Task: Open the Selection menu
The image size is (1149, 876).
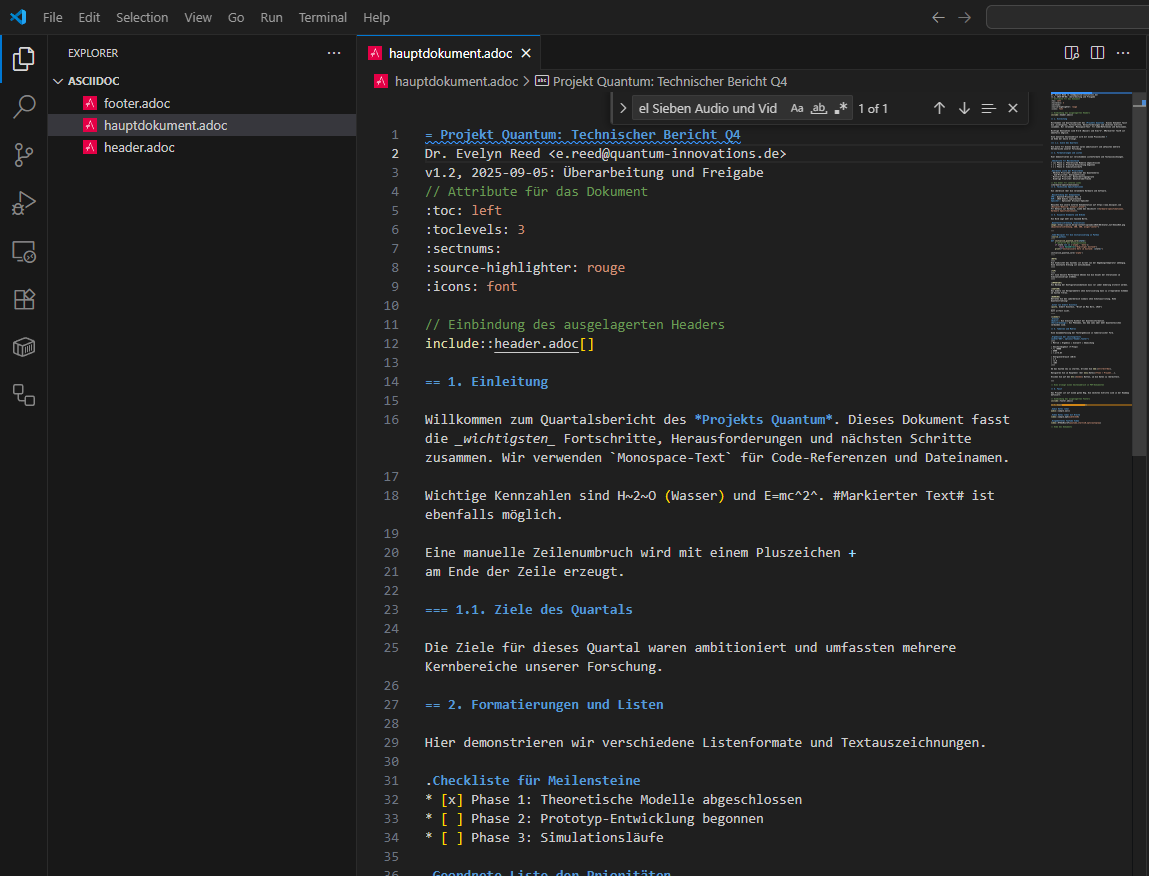Action: coord(142,17)
